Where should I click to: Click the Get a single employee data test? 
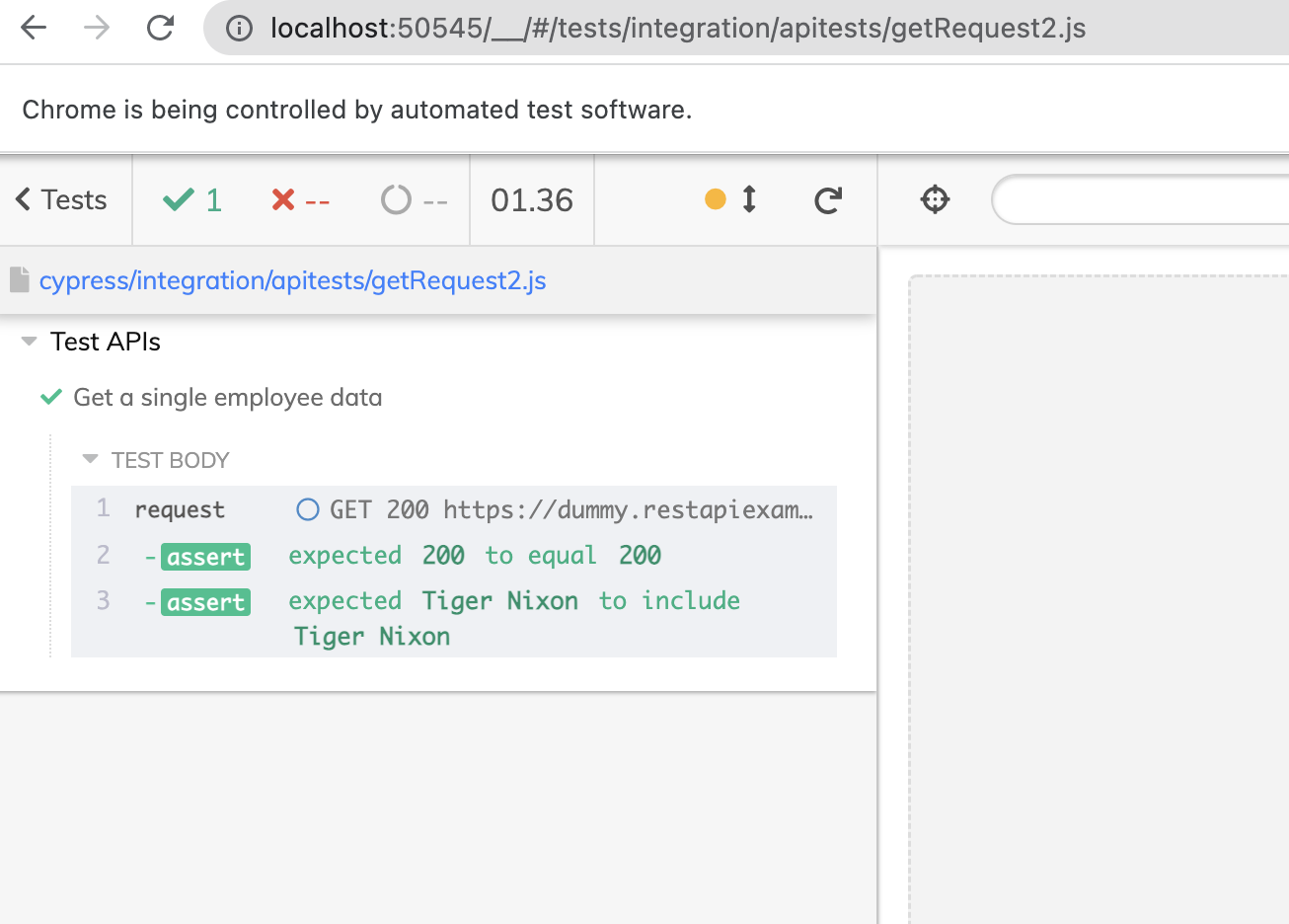[227, 397]
